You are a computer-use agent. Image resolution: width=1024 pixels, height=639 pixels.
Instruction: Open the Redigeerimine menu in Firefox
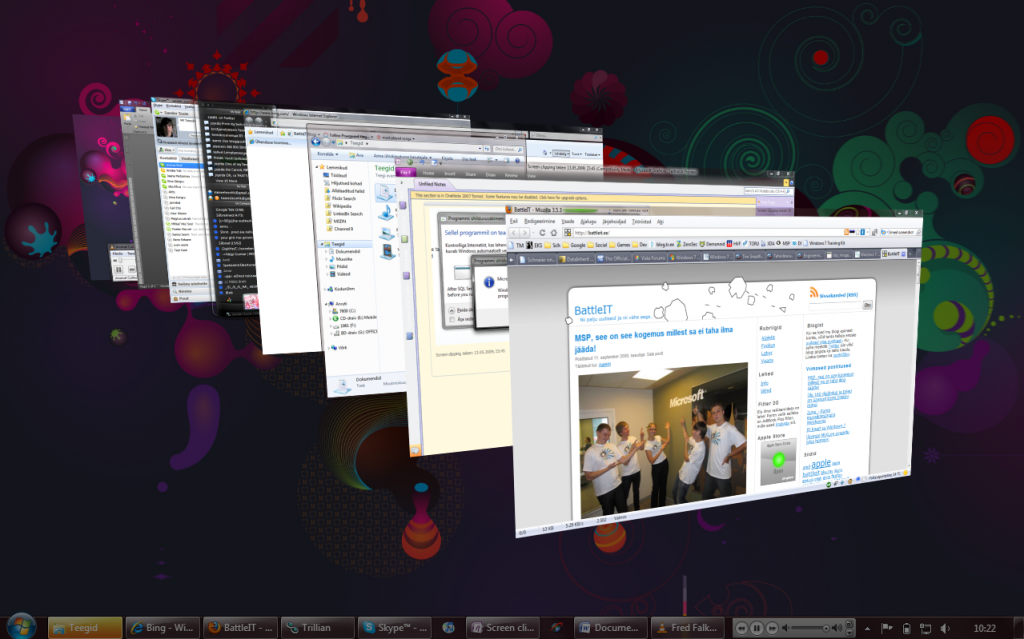tap(539, 221)
